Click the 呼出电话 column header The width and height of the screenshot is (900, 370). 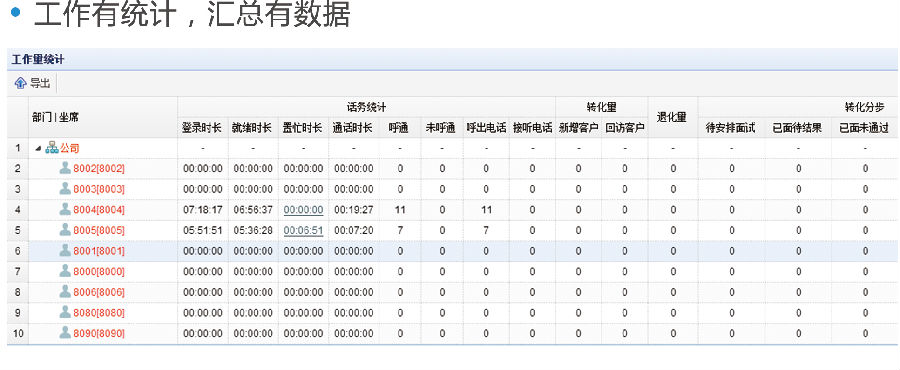pos(486,128)
